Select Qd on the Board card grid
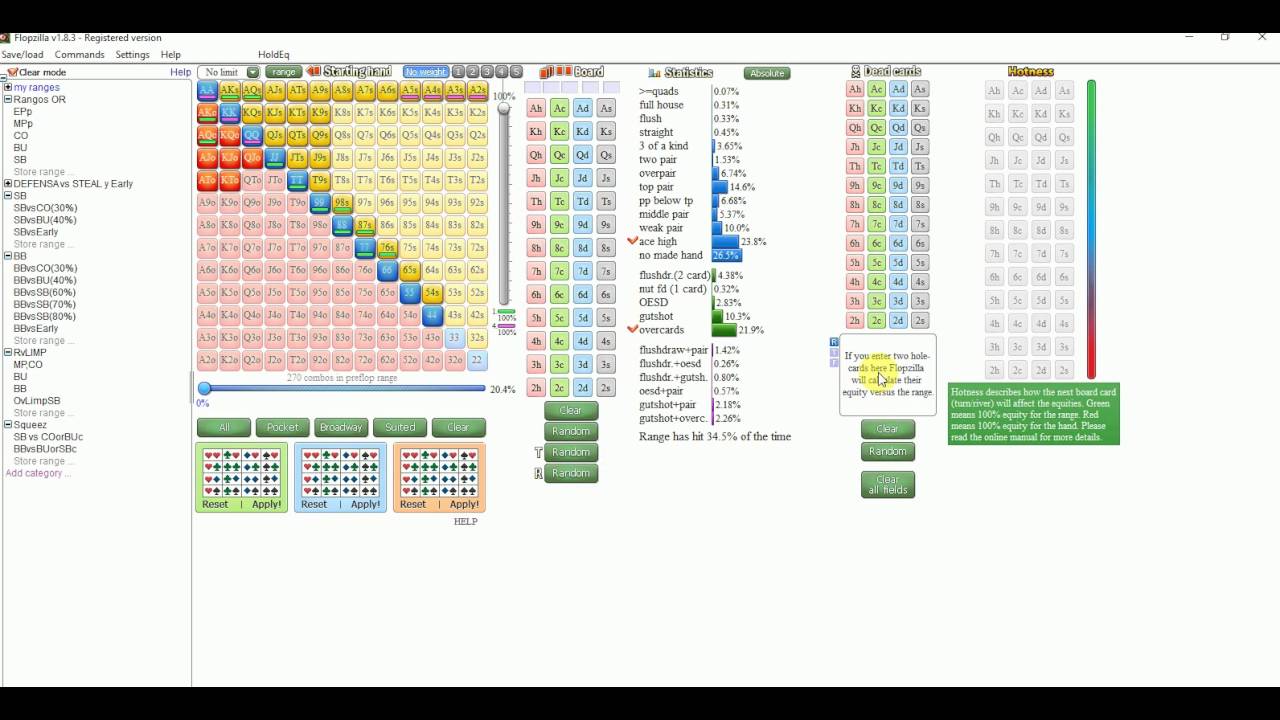The width and height of the screenshot is (1280, 720). [583, 155]
